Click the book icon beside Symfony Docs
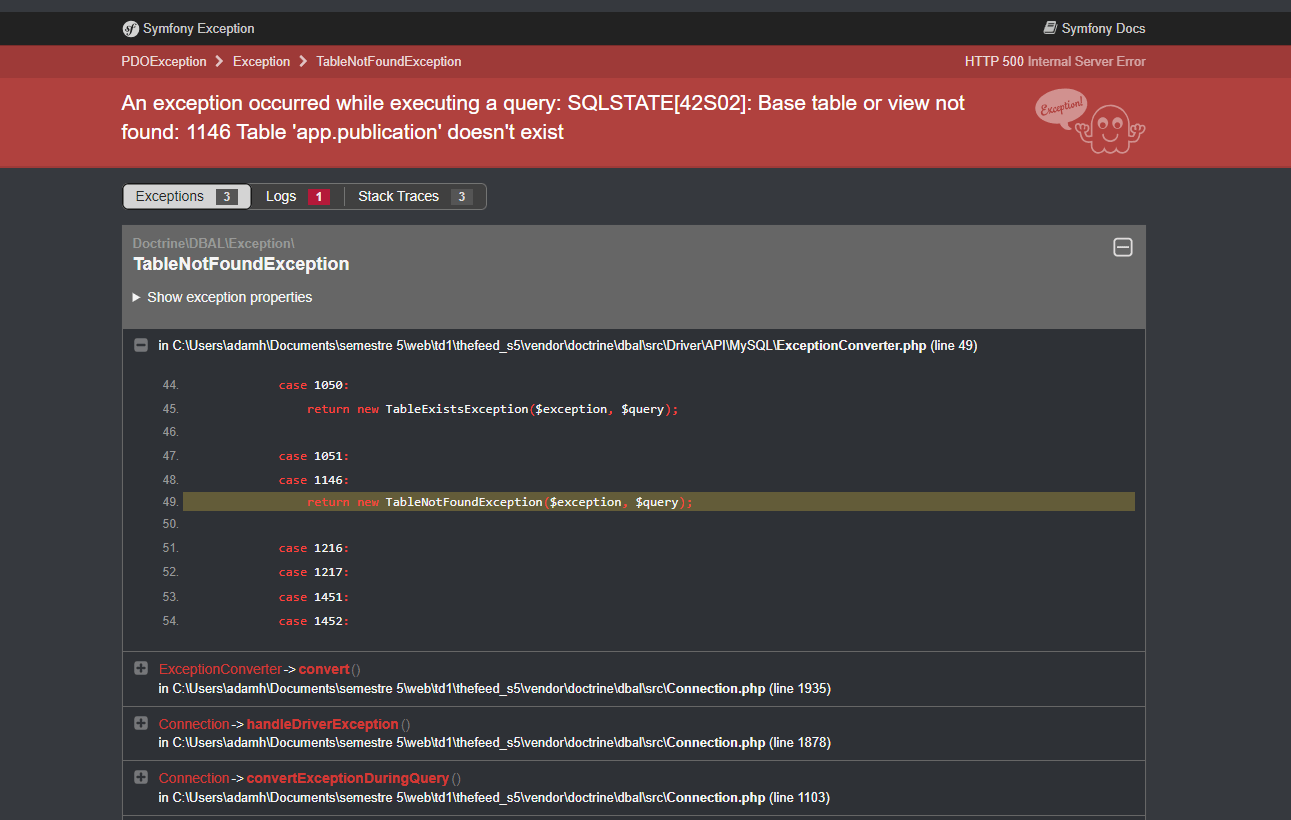The height and width of the screenshot is (820, 1291). pos(1048,28)
